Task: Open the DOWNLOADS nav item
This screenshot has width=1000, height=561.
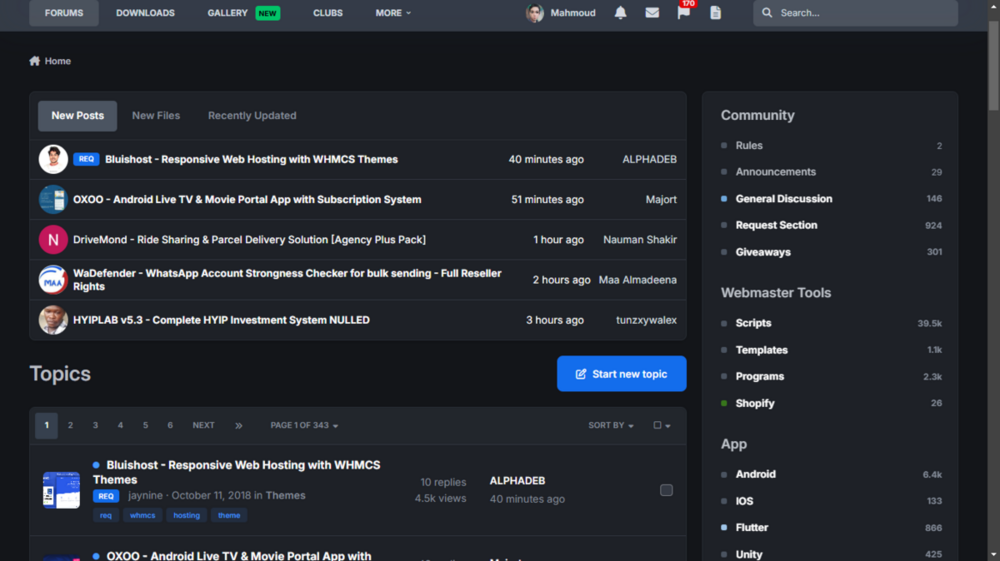Action: 145,13
